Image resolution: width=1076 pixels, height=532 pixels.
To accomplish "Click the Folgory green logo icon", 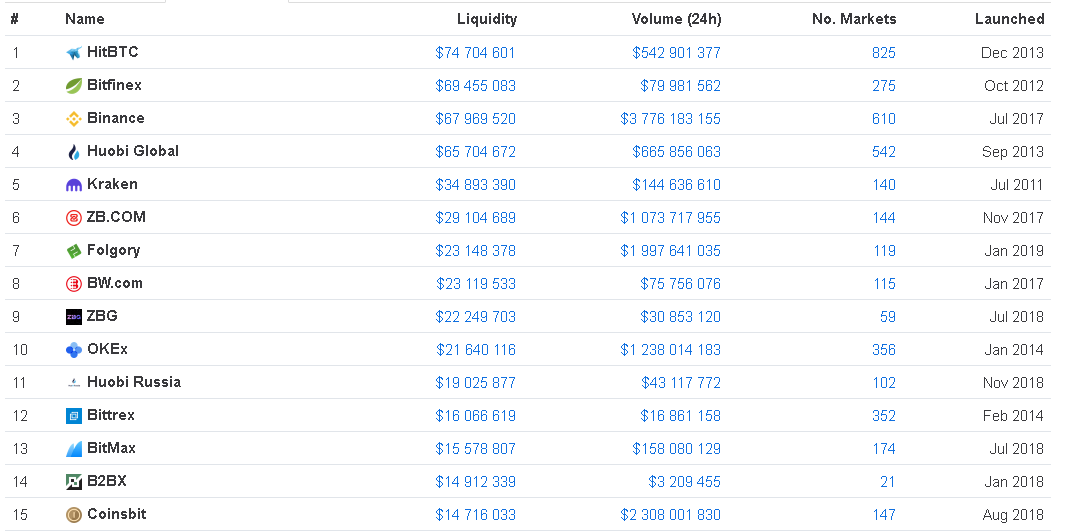I will [x=73, y=251].
